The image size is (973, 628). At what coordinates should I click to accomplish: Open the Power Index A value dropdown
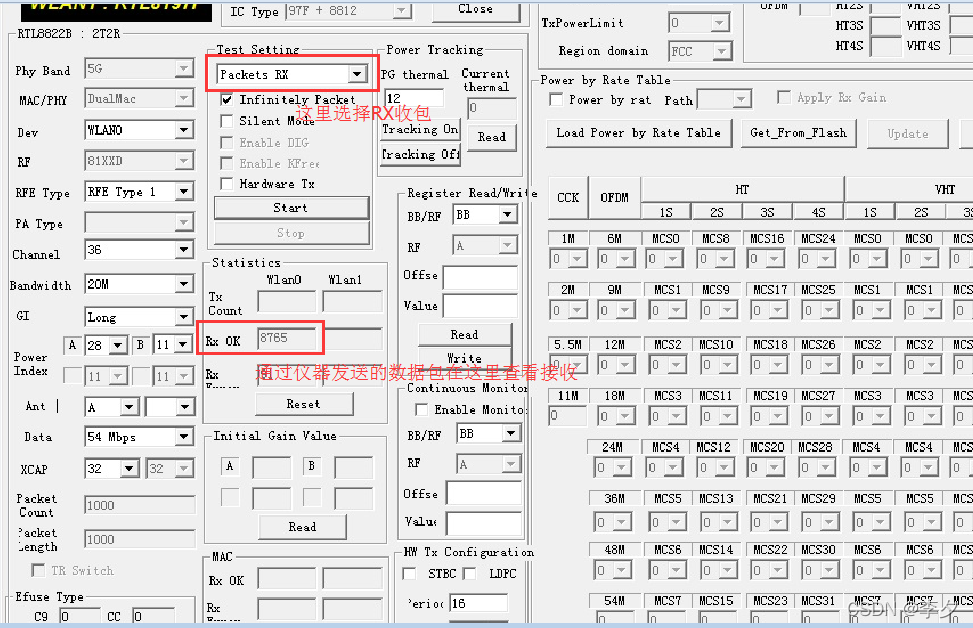coord(118,345)
